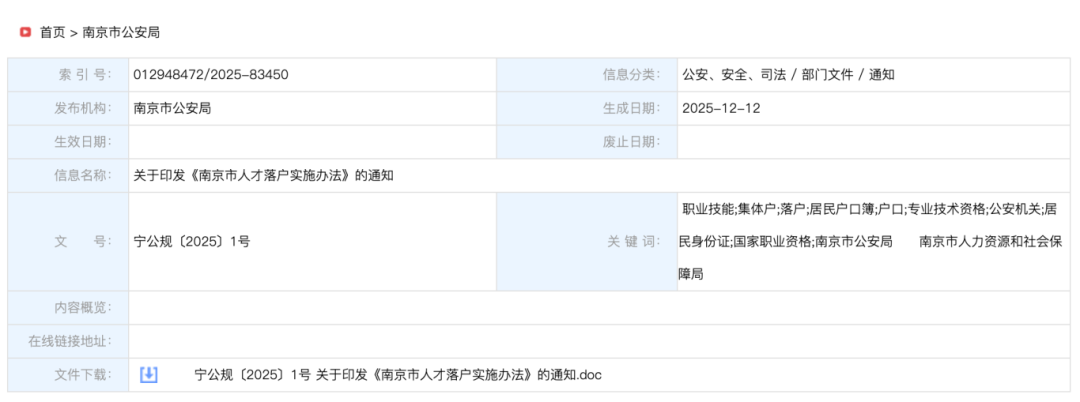Click index number 012948472/2025-83450

211,75
